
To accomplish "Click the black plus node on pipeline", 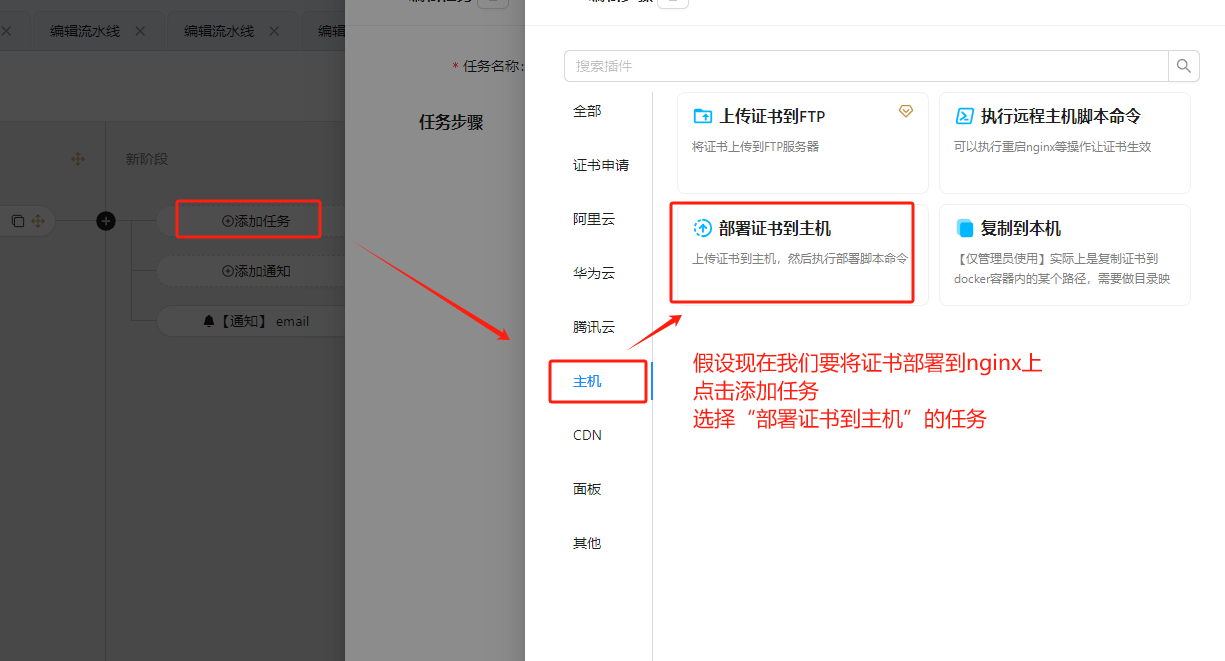I will coord(106,221).
